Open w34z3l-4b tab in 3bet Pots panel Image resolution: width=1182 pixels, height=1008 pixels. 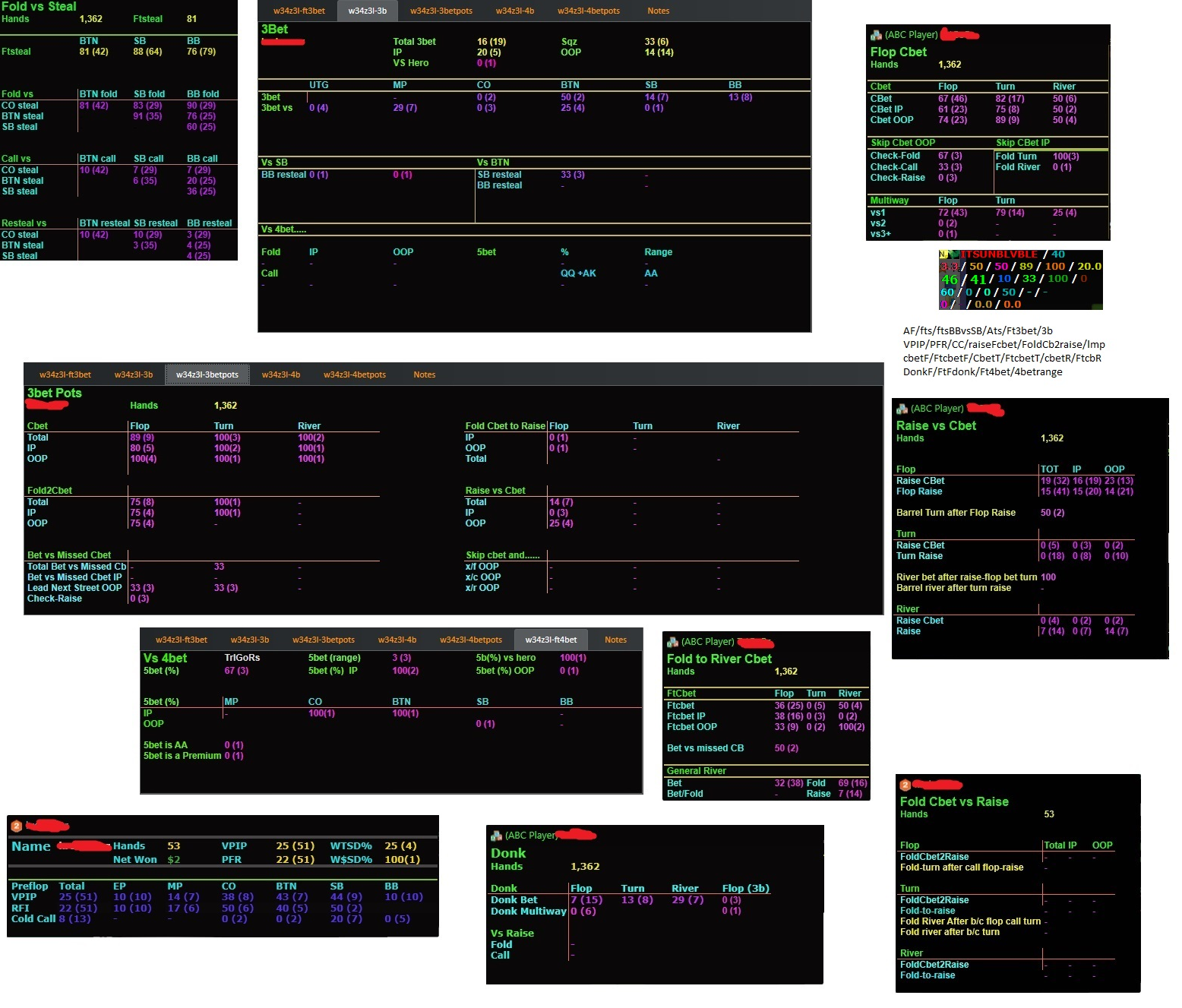coord(281,374)
